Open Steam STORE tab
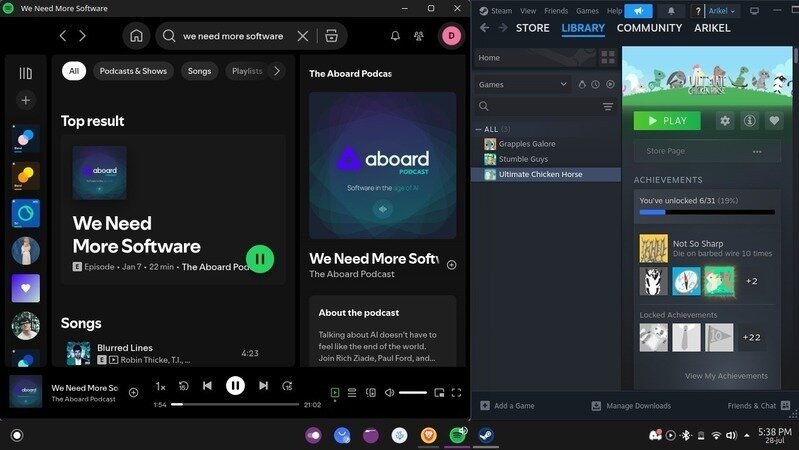 point(532,28)
